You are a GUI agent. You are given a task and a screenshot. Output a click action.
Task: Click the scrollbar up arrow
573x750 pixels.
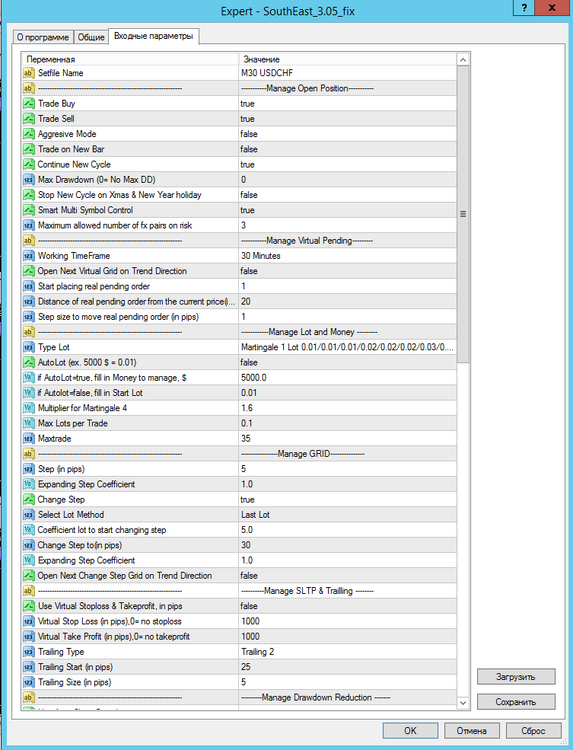tap(463, 60)
